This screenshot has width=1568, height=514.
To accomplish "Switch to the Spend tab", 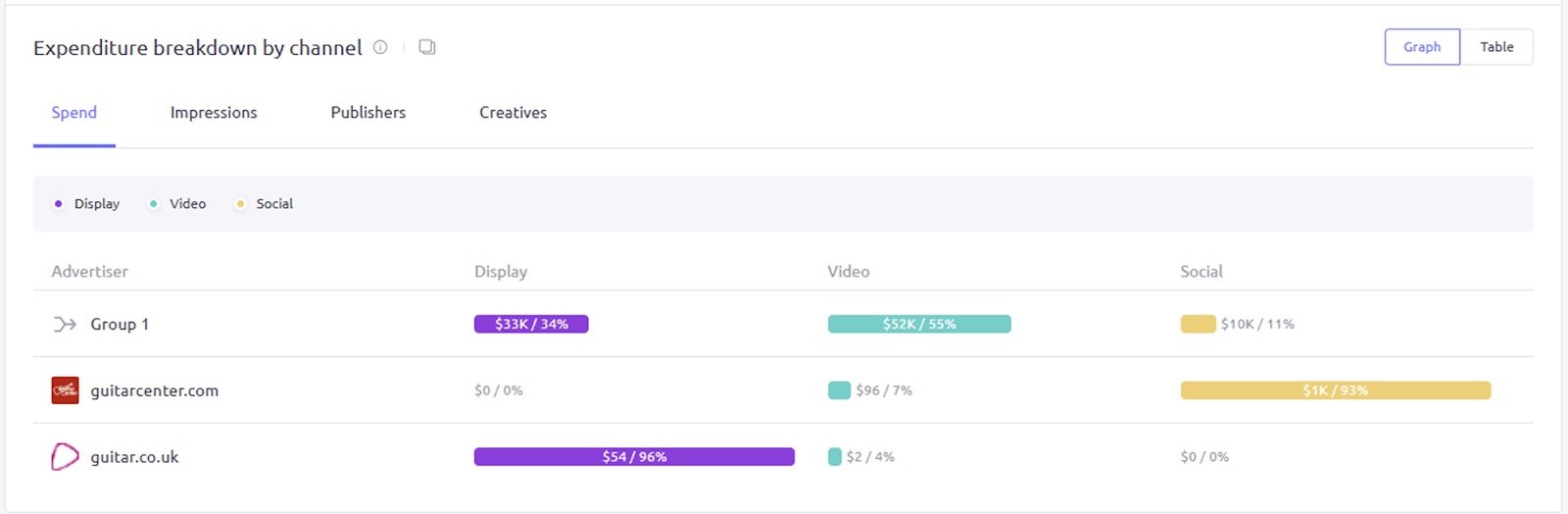I will 74,113.
